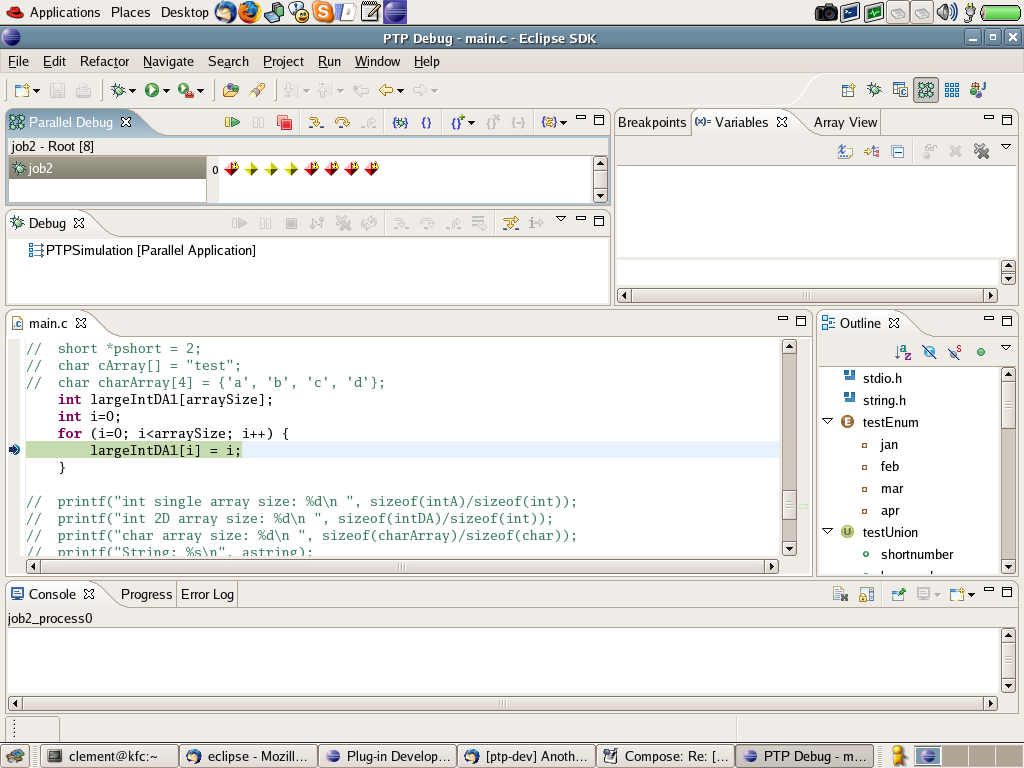Click the Console horizontal scrollbar
Image resolution: width=1024 pixels, height=768 pixels.
pos(502,703)
